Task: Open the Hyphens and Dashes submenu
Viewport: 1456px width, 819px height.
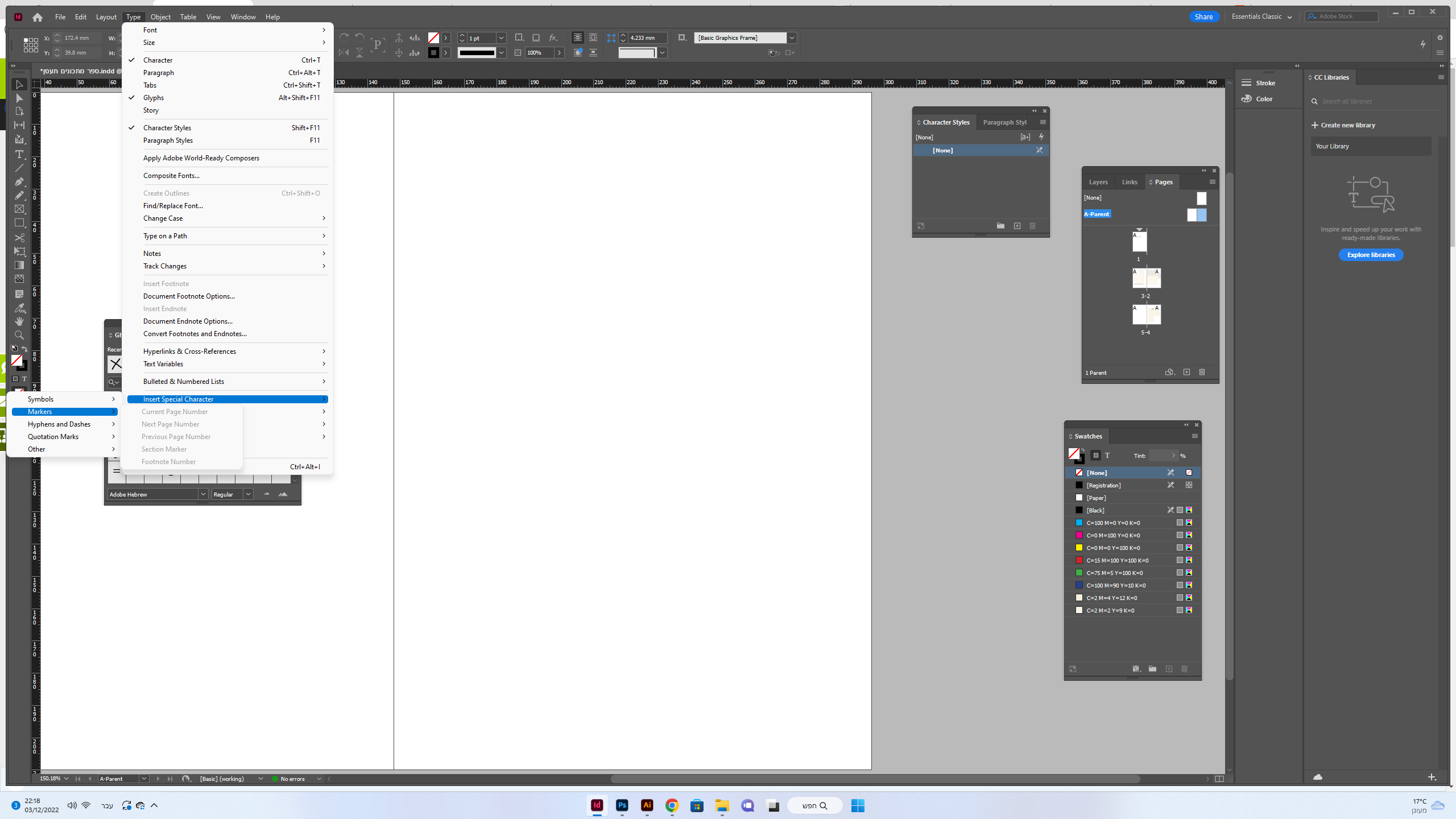Action: [x=59, y=424]
